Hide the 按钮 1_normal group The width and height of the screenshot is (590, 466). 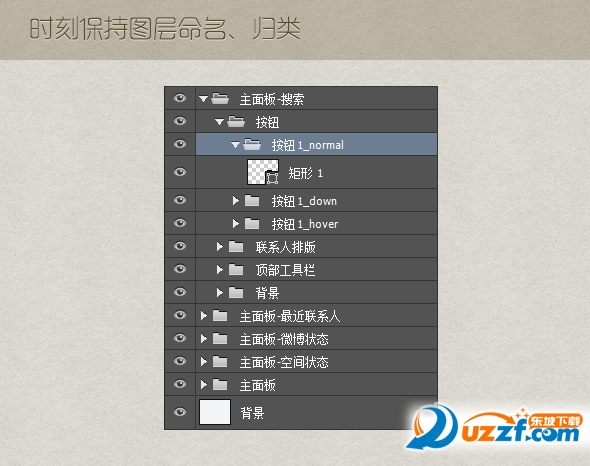click(x=180, y=144)
